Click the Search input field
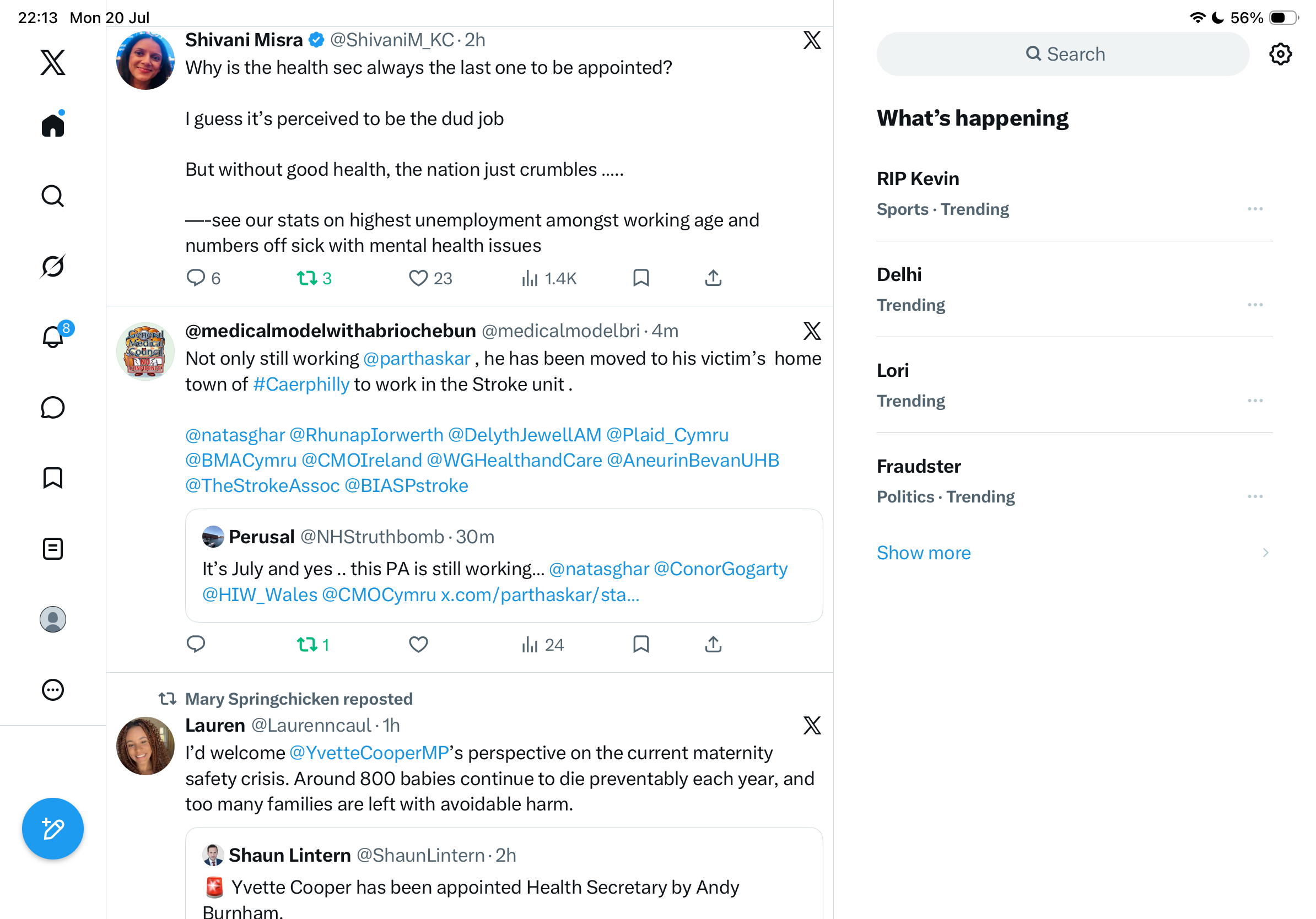This screenshot has height=919, width=1316. click(x=1062, y=55)
